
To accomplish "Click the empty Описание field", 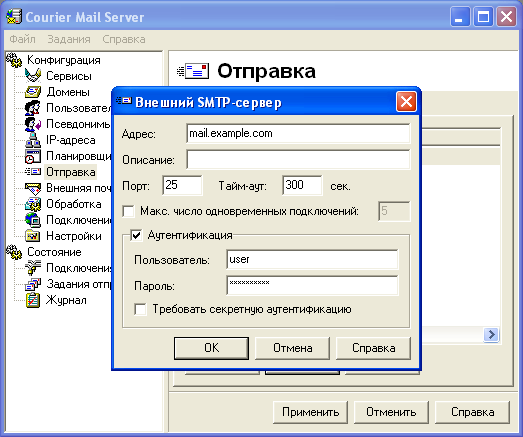I will (298, 159).
